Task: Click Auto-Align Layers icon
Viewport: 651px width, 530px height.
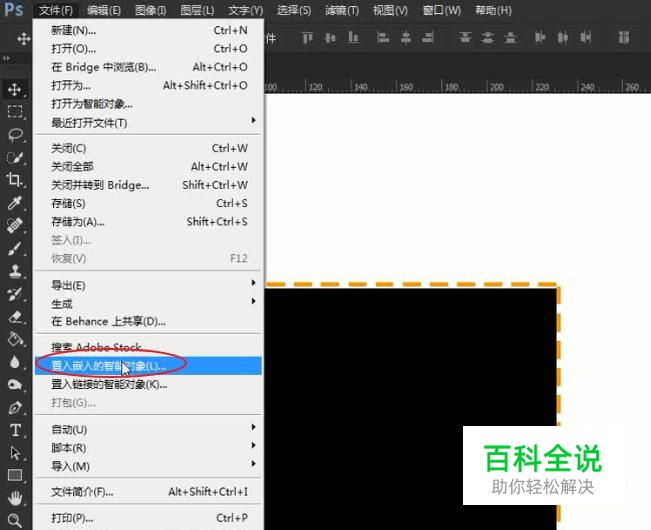Action: coord(624,37)
